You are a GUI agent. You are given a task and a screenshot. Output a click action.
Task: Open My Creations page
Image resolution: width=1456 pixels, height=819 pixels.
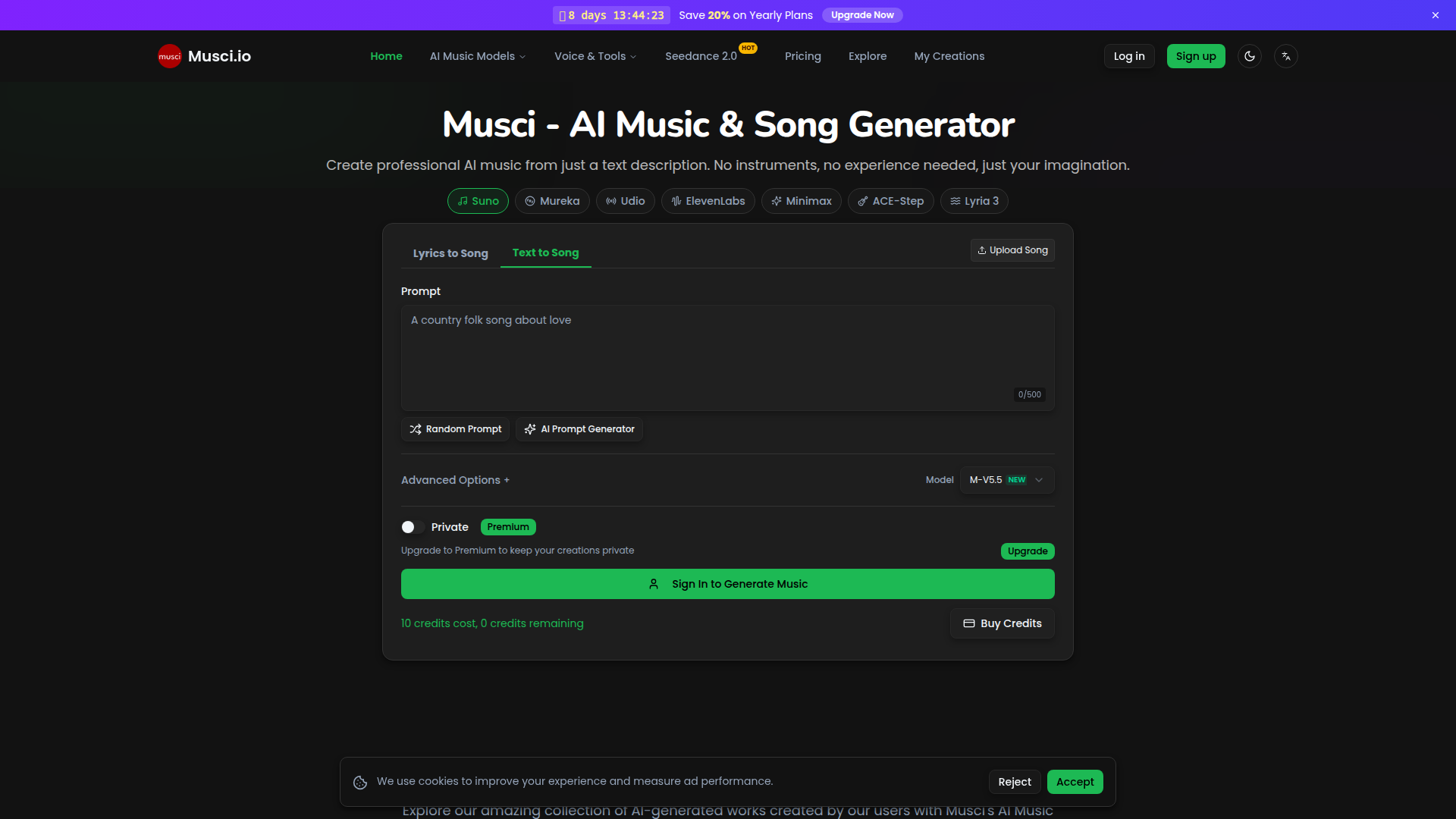(x=949, y=56)
